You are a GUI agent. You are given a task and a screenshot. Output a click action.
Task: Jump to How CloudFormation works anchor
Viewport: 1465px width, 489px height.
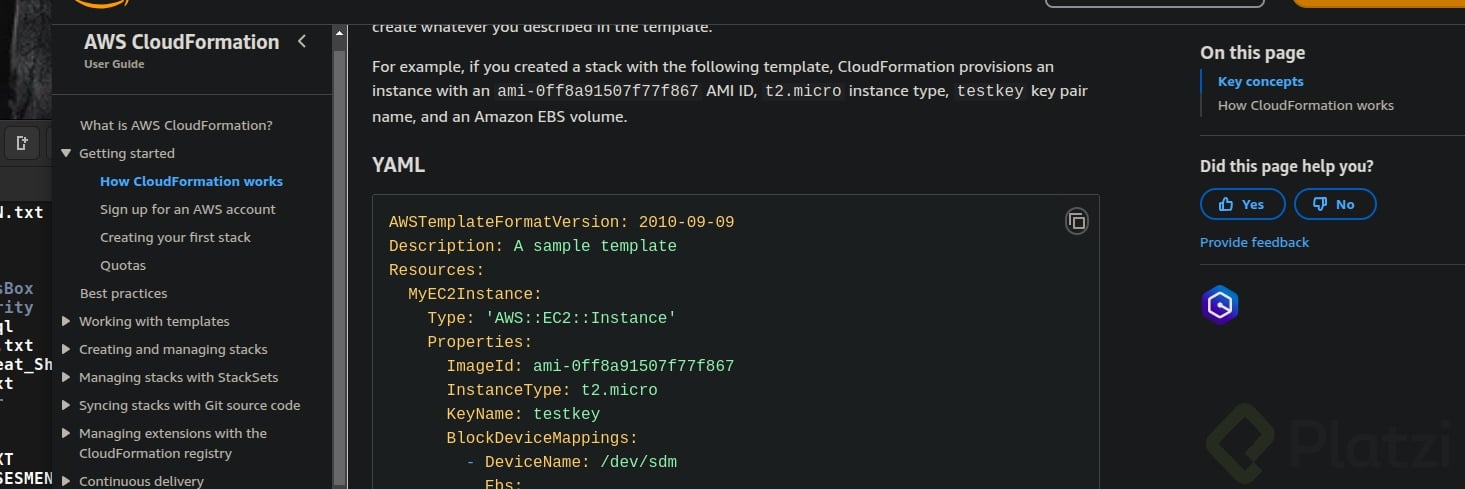[1305, 105]
